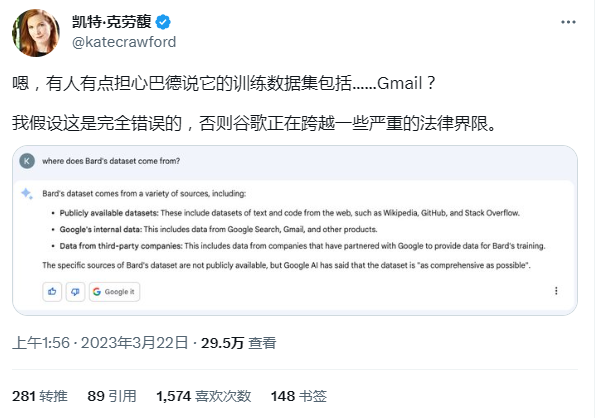Open the embedded Bard screenshot image

(296, 230)
